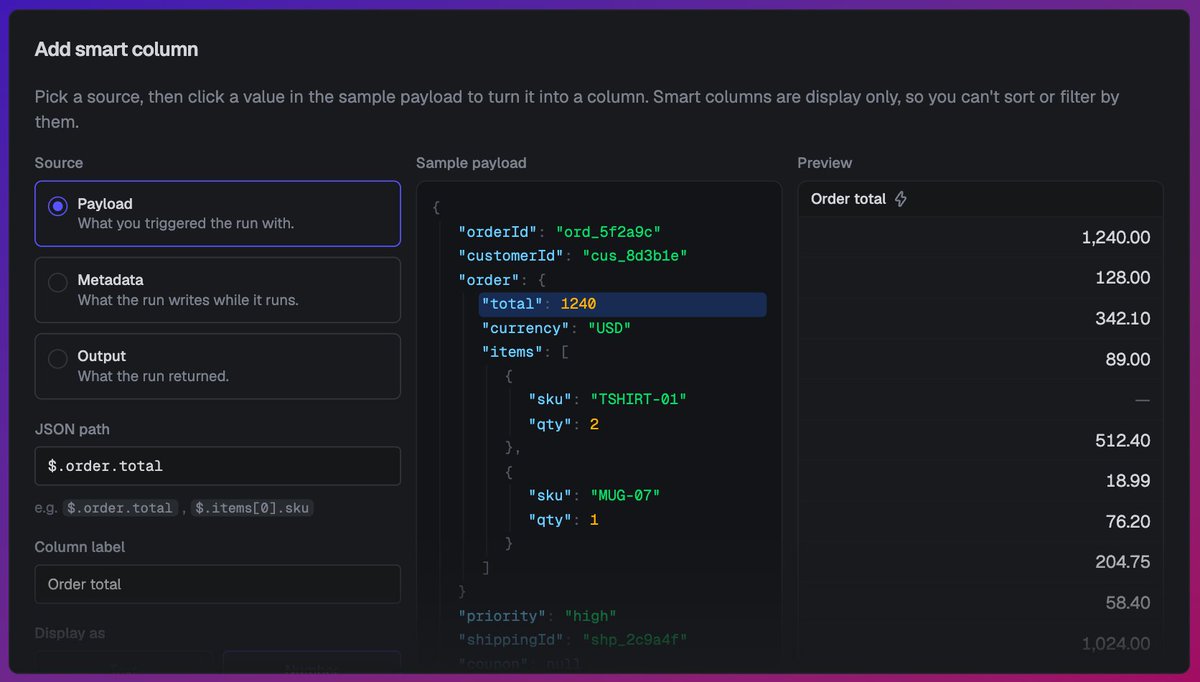The height and width of the screenshot is (682, 1200).
Task: Click the JSON path input field
Action: click(x=217, y=466)
